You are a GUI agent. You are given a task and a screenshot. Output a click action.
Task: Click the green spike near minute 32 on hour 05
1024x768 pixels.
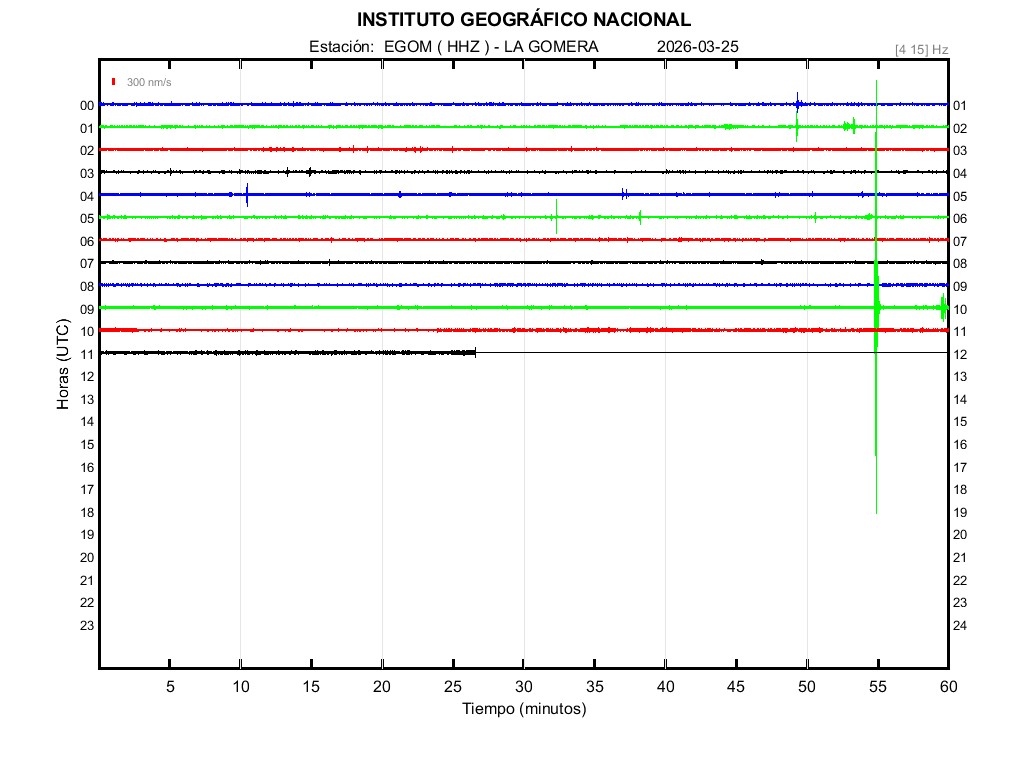click(x=556, y=217)
